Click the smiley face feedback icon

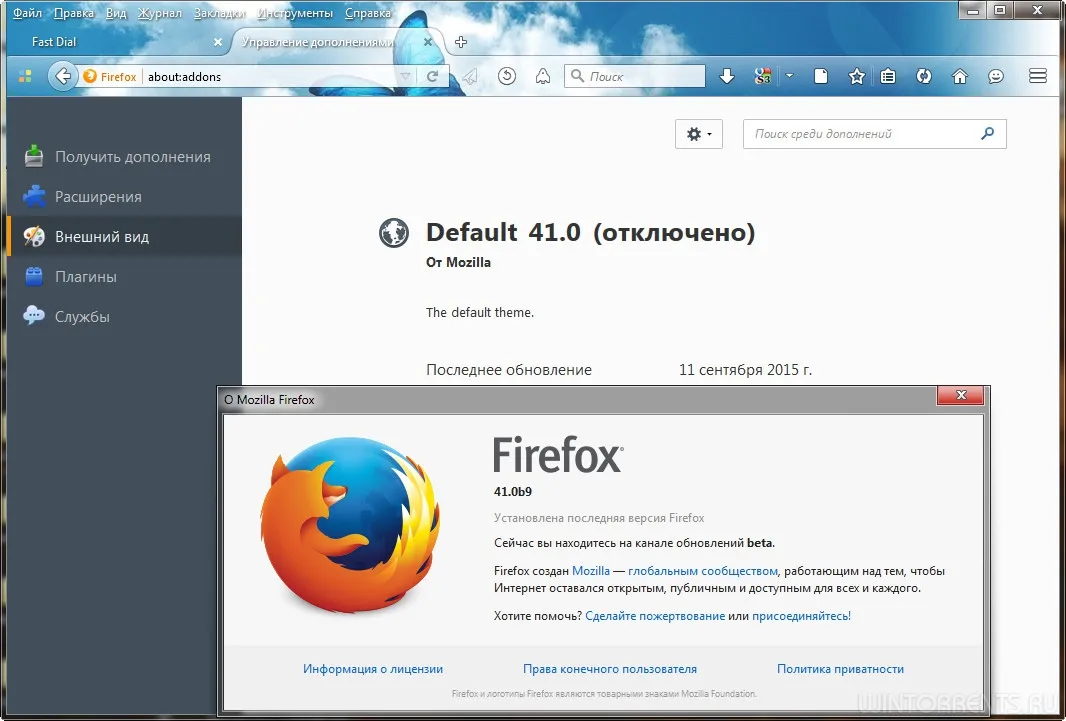pos(996,76)
